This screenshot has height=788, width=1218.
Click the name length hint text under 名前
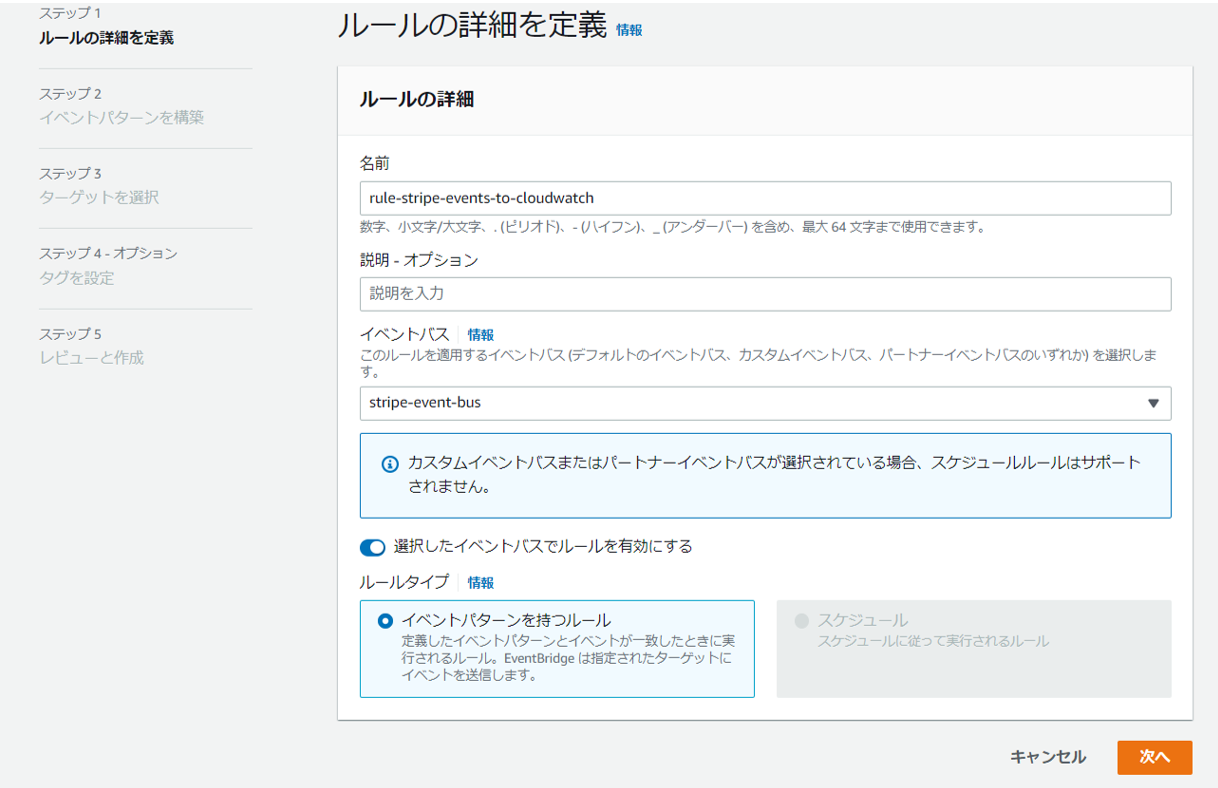(672, 227)
